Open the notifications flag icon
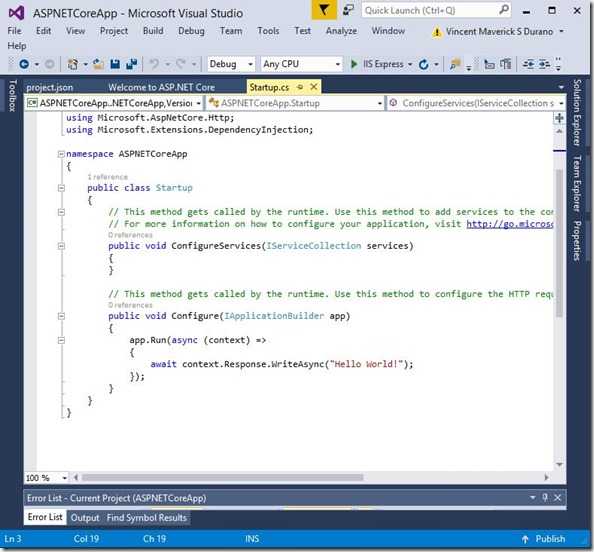This screenshot has height=552, width=594. [324, 10]
